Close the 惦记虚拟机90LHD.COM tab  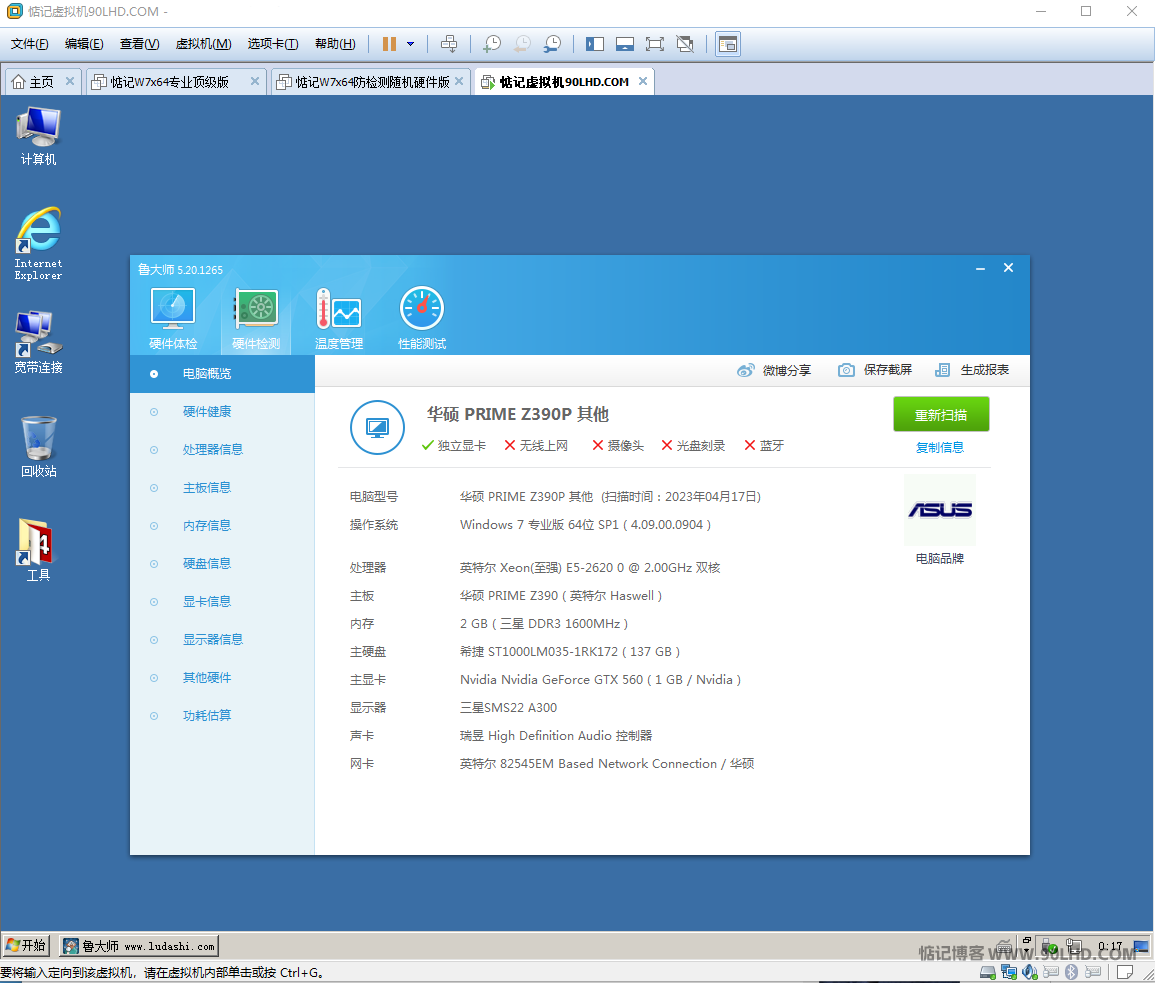(643, 81)
